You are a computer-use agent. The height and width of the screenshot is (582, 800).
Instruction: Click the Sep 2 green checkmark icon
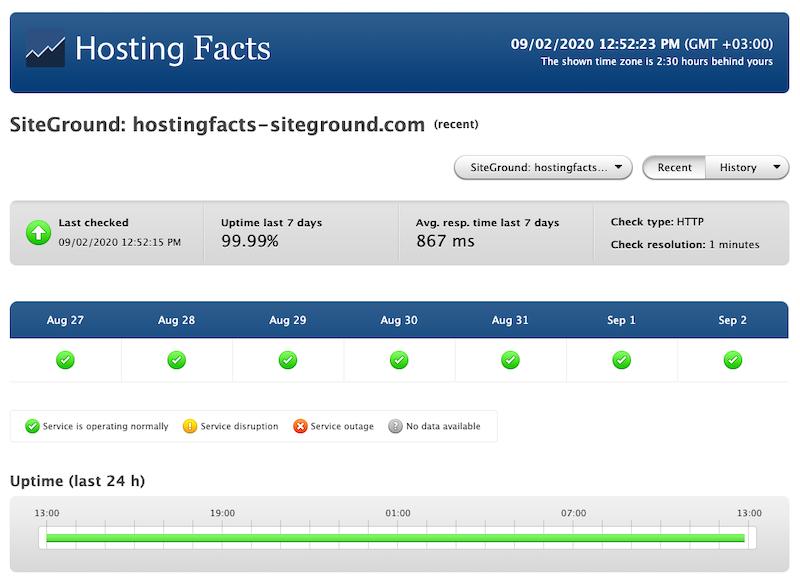733,360
